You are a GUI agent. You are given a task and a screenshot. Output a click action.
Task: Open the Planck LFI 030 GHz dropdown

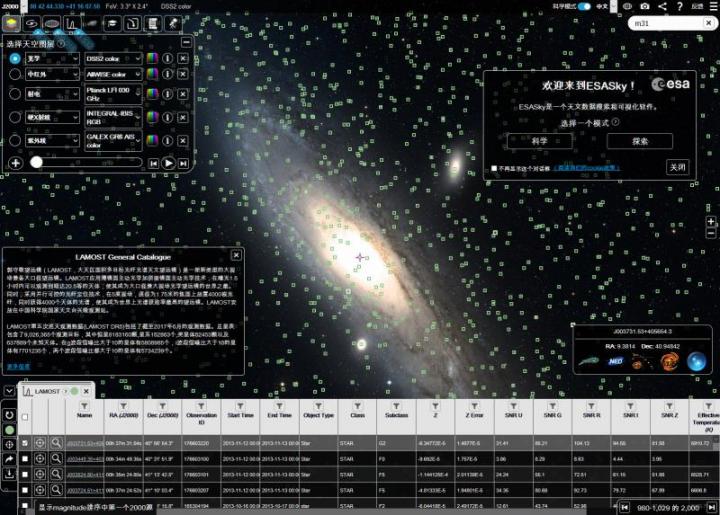pos(113,94)
